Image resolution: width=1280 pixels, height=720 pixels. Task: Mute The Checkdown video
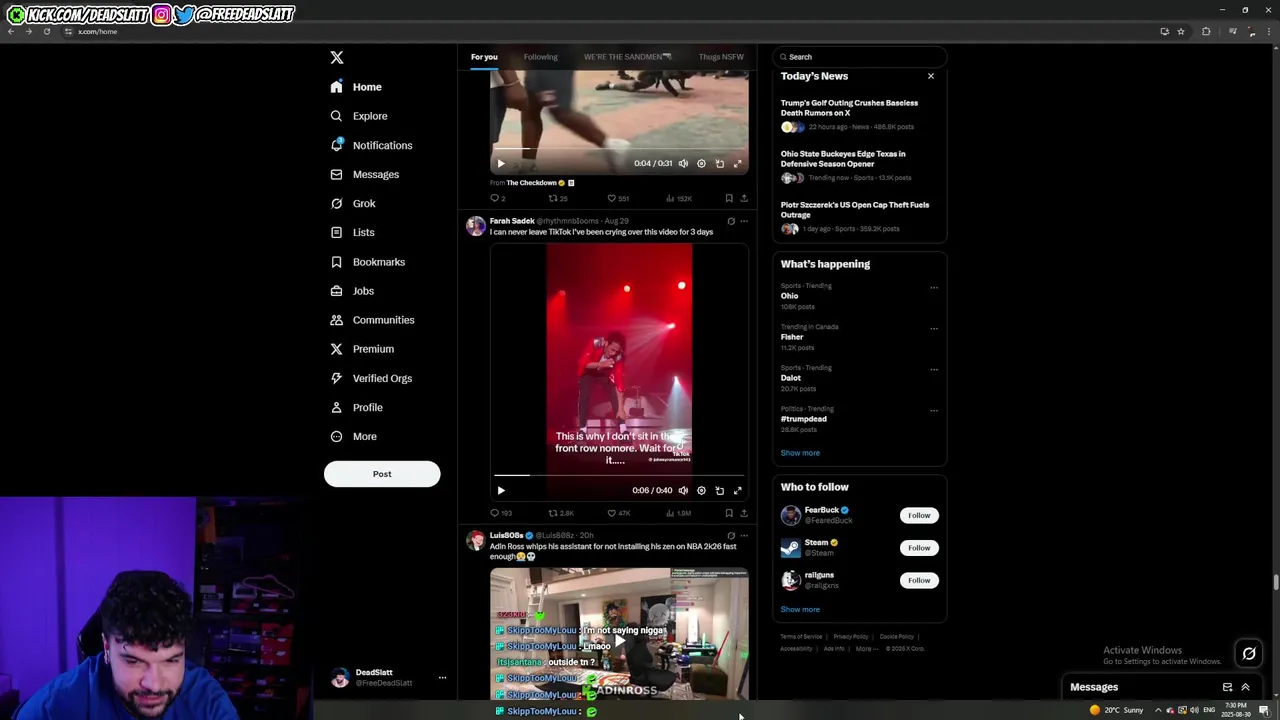tap(683, 163)
